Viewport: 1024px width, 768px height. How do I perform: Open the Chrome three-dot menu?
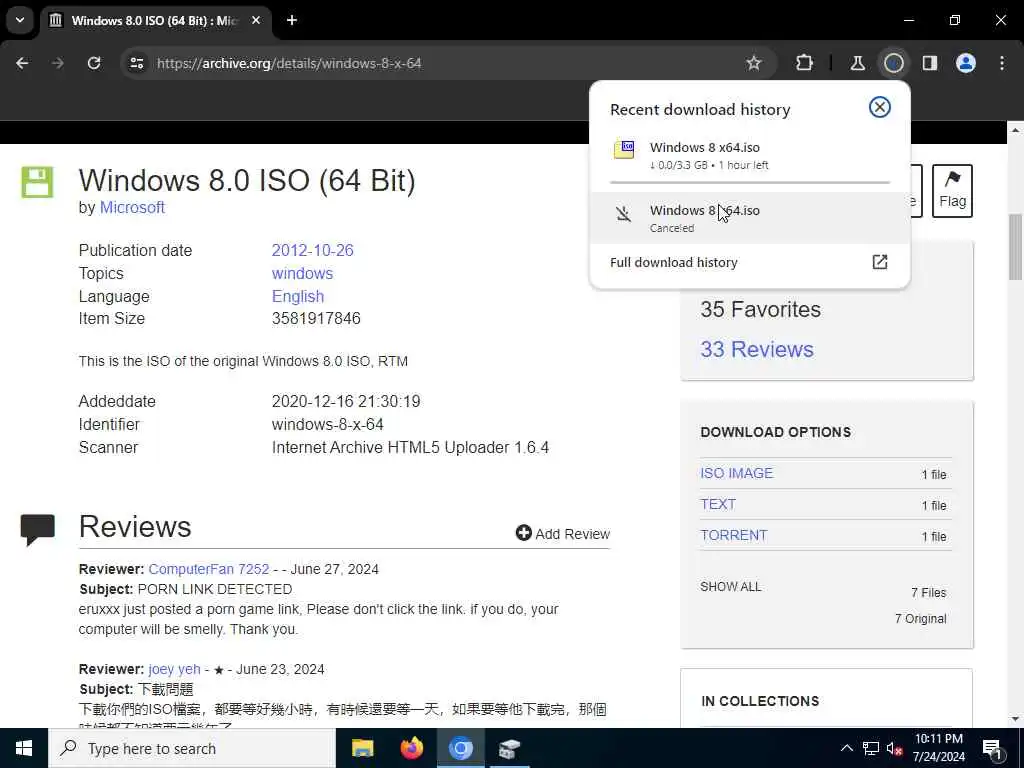[1002, 63]
